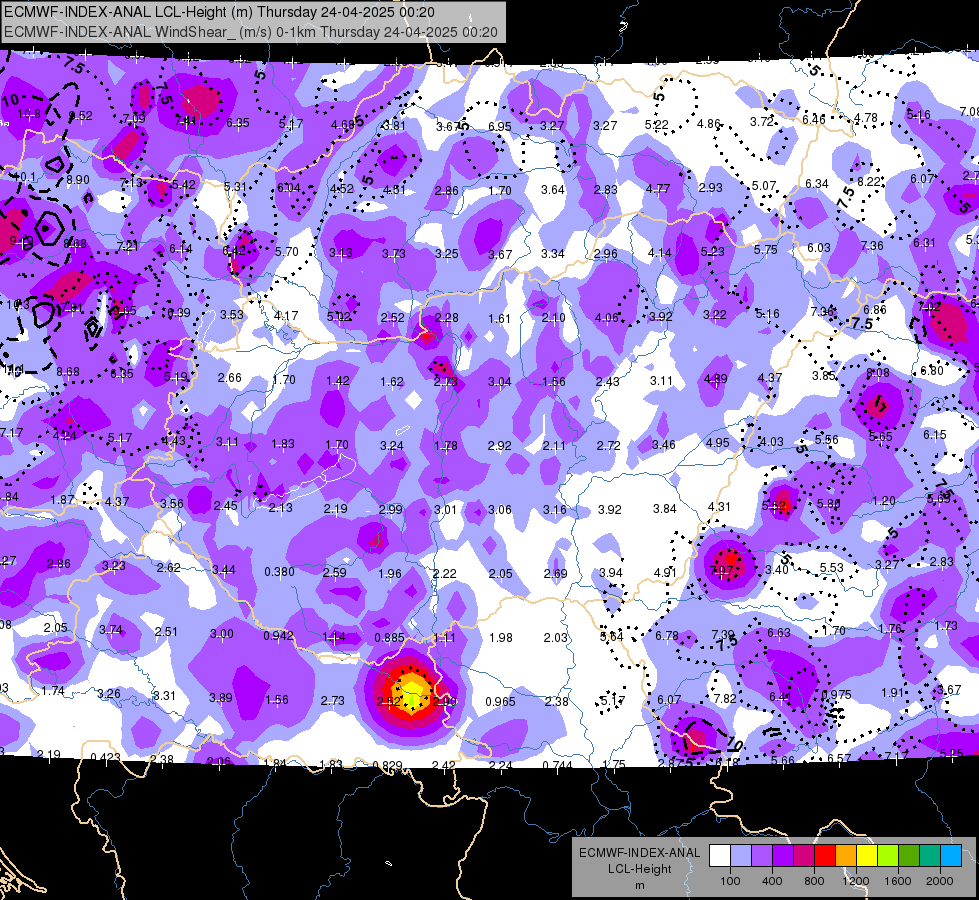979x900 pixels.
Task: Click the wind shear value 3.64
Action: [553, 189]
